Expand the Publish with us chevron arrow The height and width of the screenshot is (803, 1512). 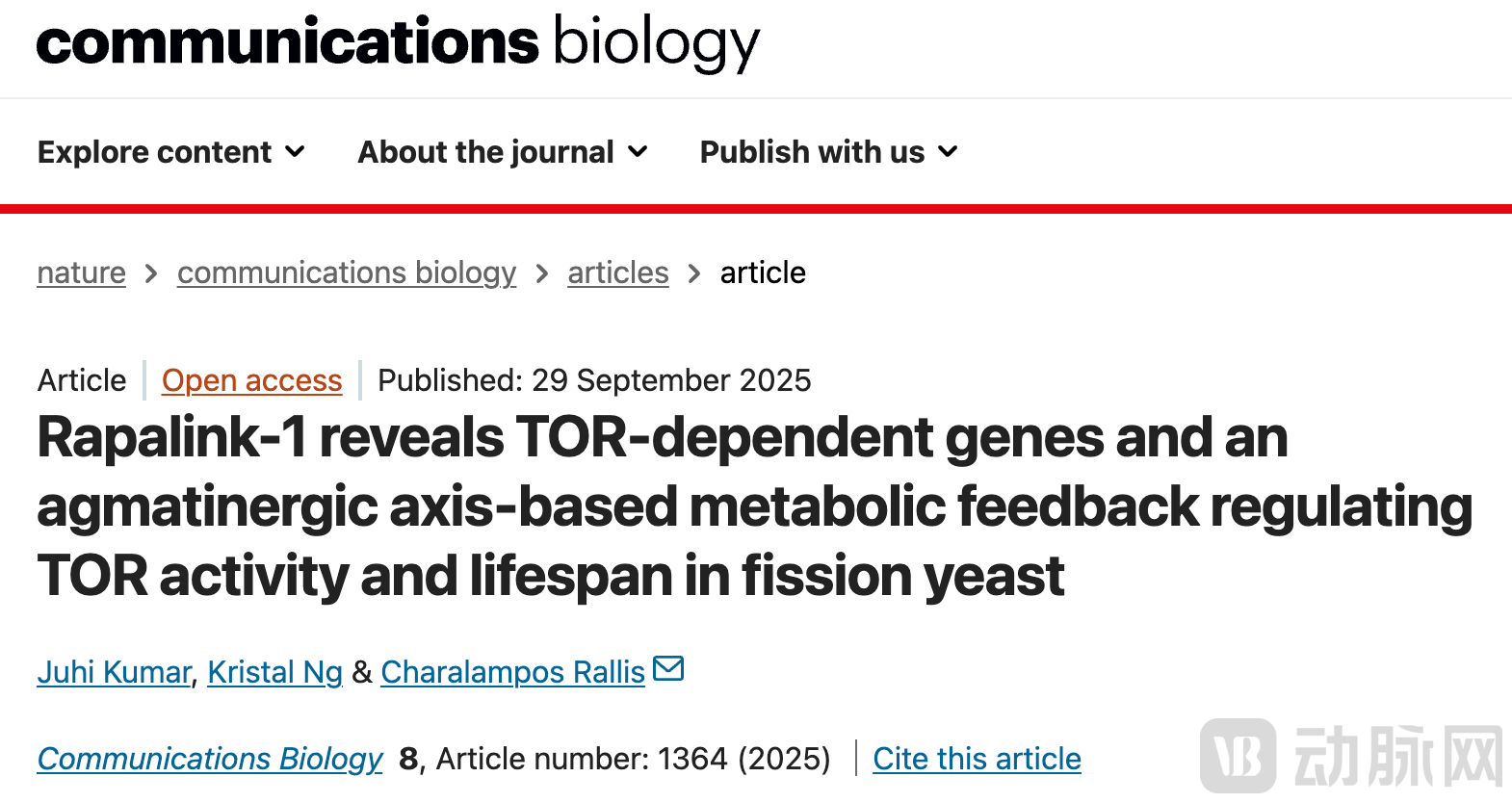click(x=949, y=152)
